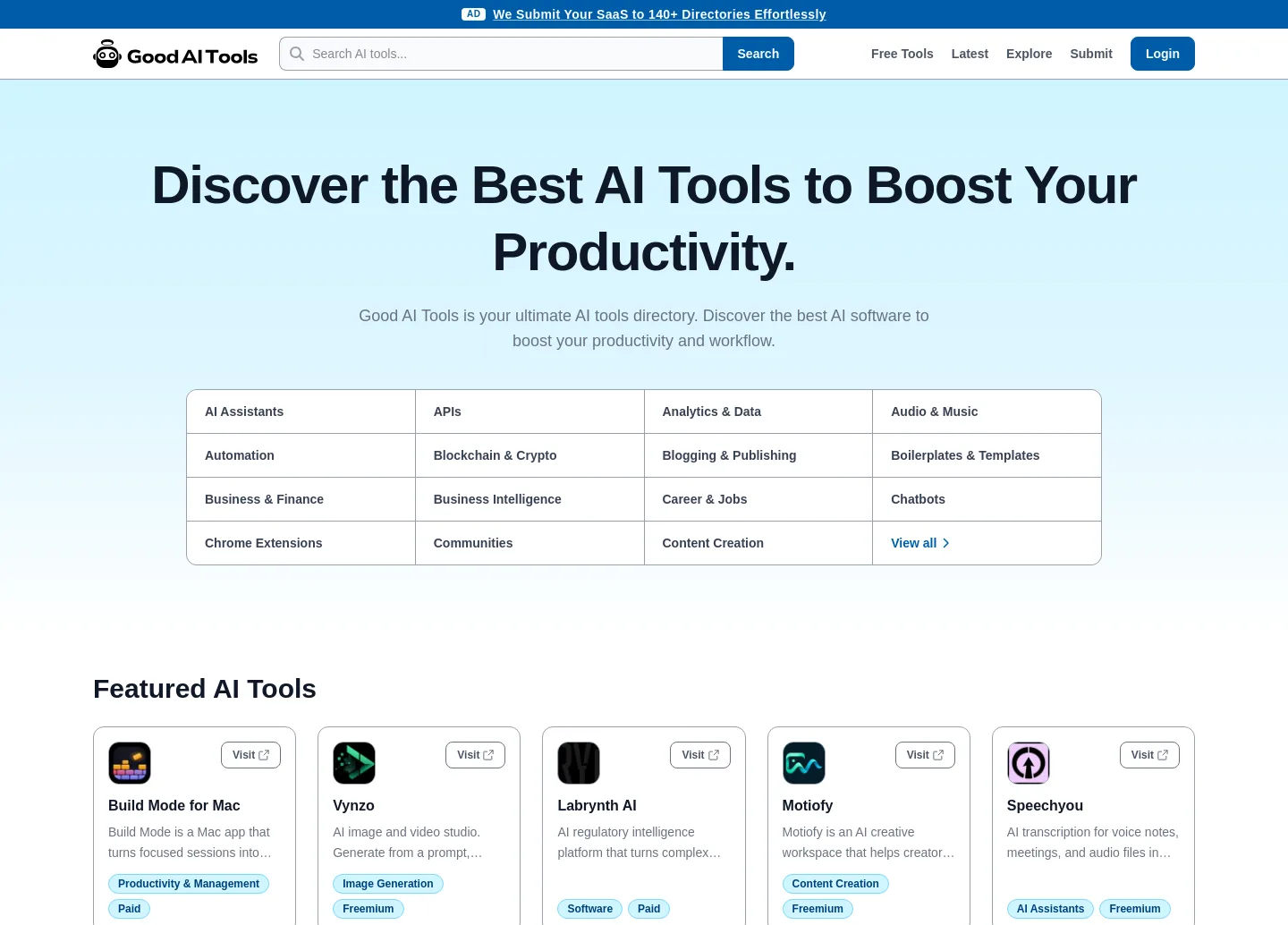The width and height of the screenshot is (1288, 925).
Task: Visit the Build Mode for Mac website
Action: [250, 755]
